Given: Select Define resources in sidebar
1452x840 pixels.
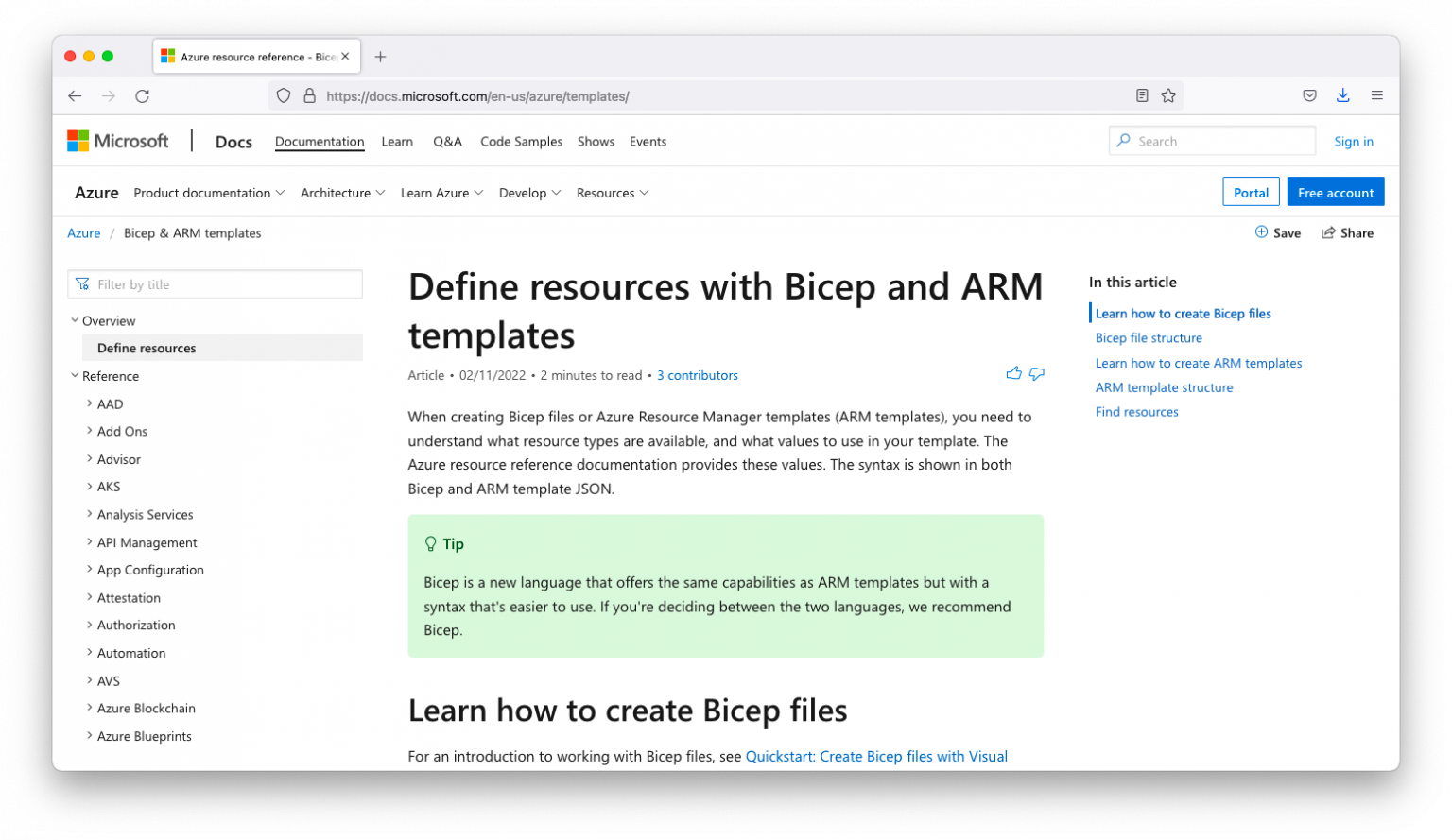Looking at the screenshot, I should coord(223,348).
